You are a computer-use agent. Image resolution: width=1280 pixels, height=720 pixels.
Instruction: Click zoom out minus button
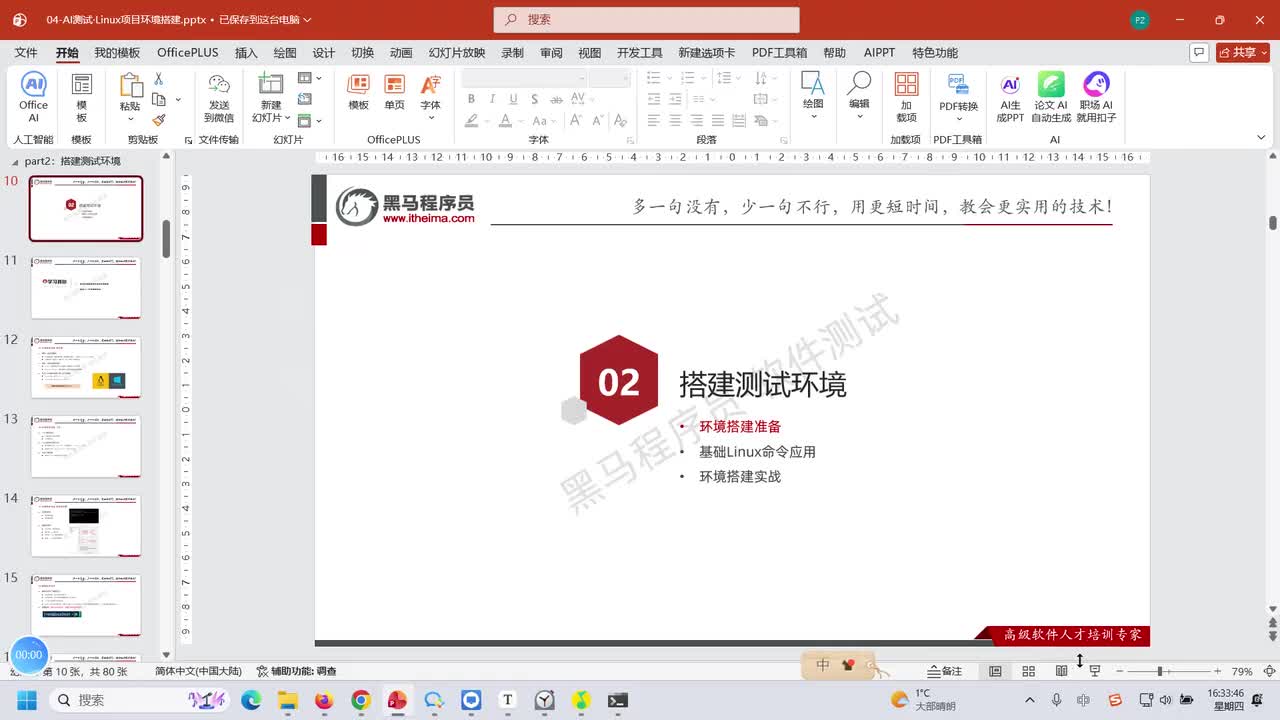click(1120, 671)
